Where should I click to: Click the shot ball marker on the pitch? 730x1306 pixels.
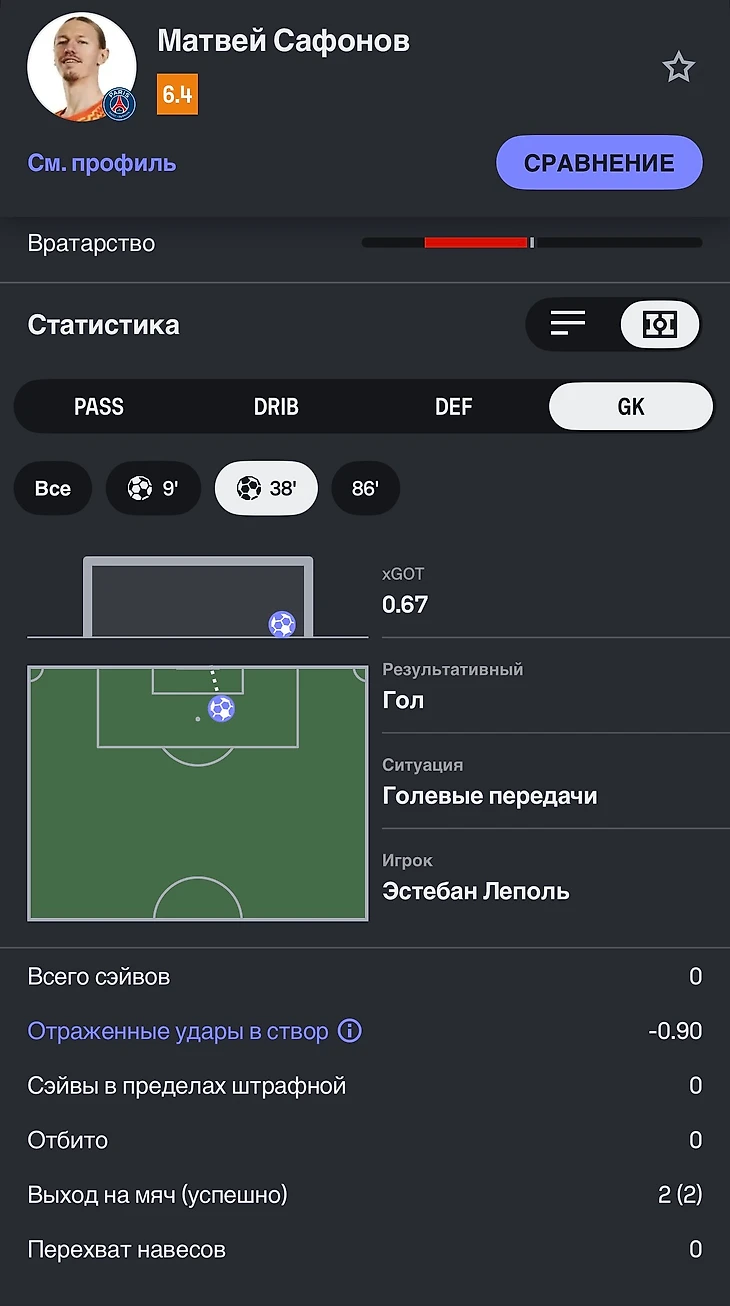tap(221, 709)
